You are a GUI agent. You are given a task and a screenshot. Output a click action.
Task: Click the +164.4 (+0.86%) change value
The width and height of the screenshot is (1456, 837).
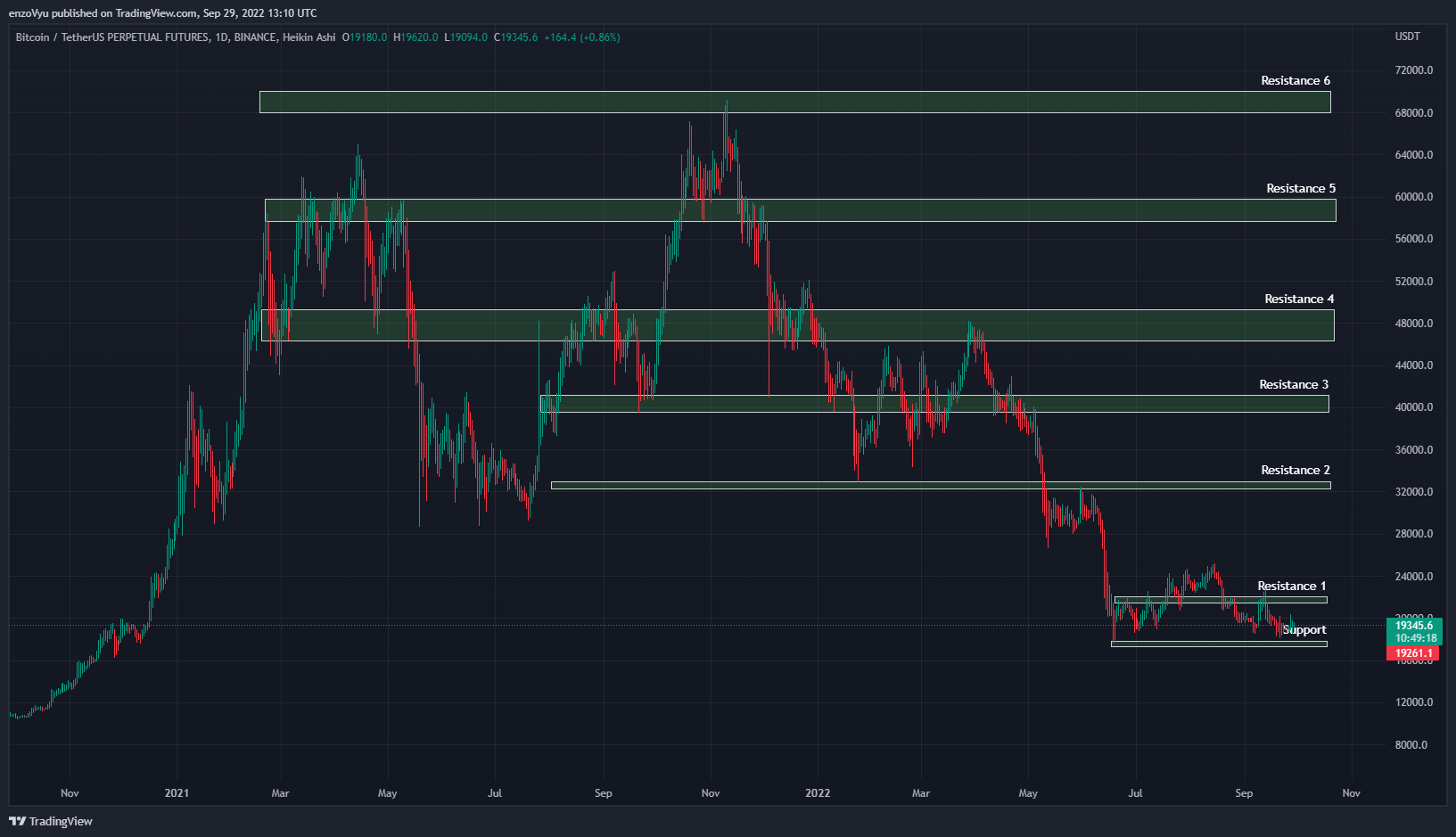click(x=582, y=37)
